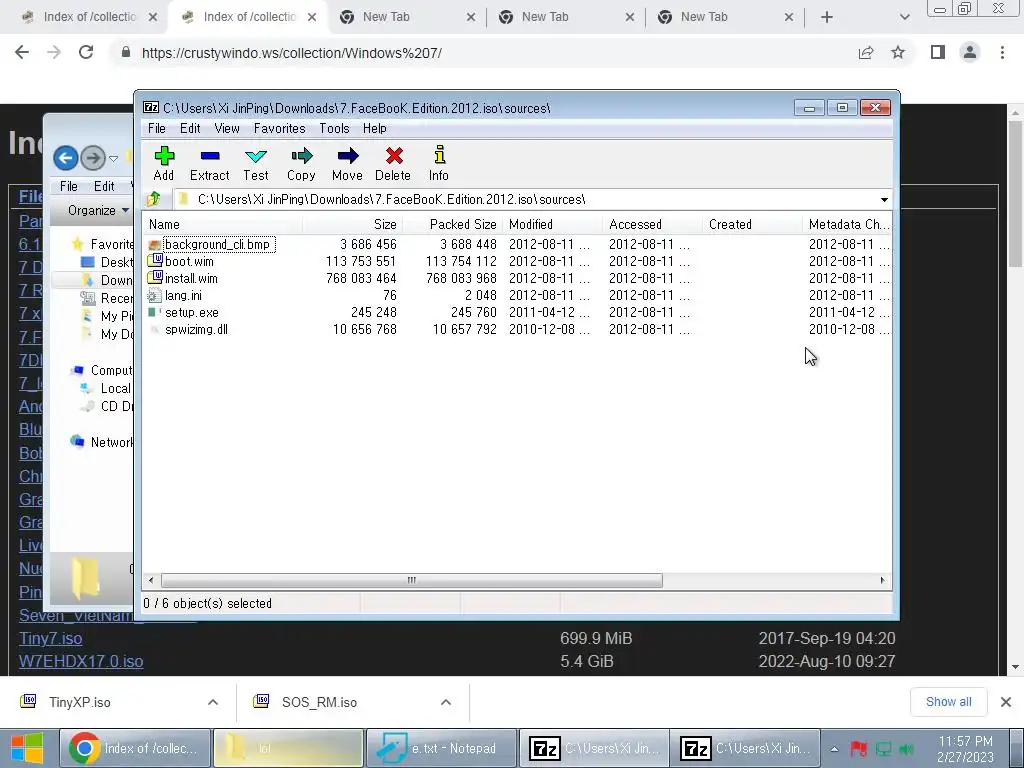Click Chrome back button
This screenshot has height=768, width=1024.
click(x=22, y=52)
